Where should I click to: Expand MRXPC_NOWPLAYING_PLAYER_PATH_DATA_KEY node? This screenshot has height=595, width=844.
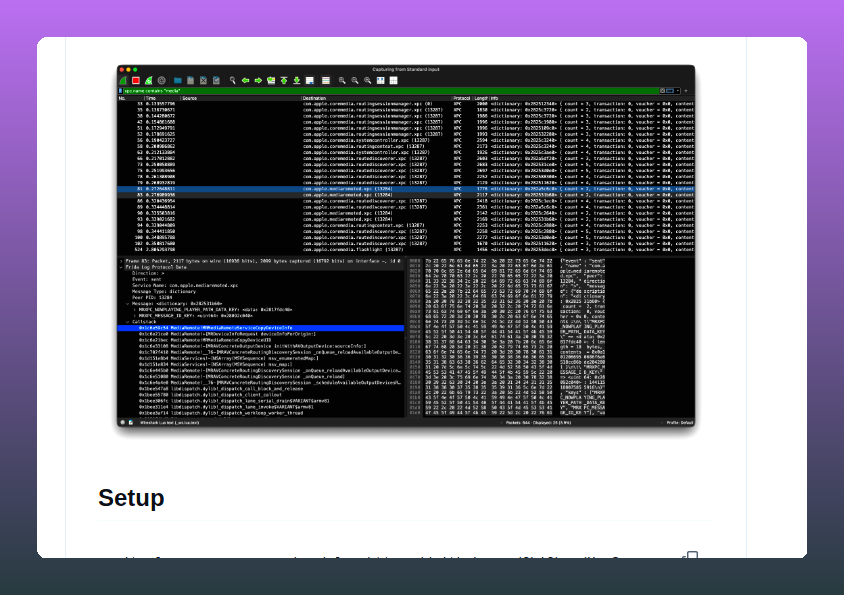134,310
